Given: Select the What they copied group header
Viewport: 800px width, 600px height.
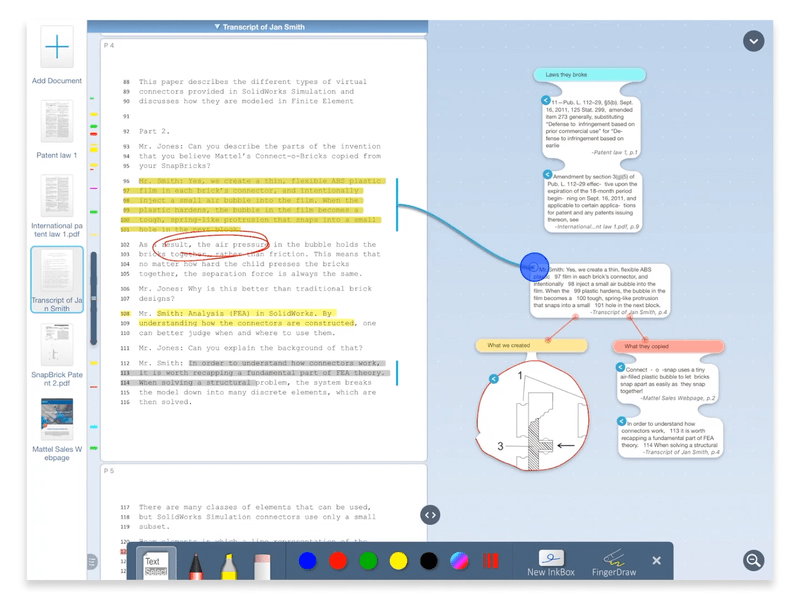Looking at the screenshot, I should [x=668, y=346].
